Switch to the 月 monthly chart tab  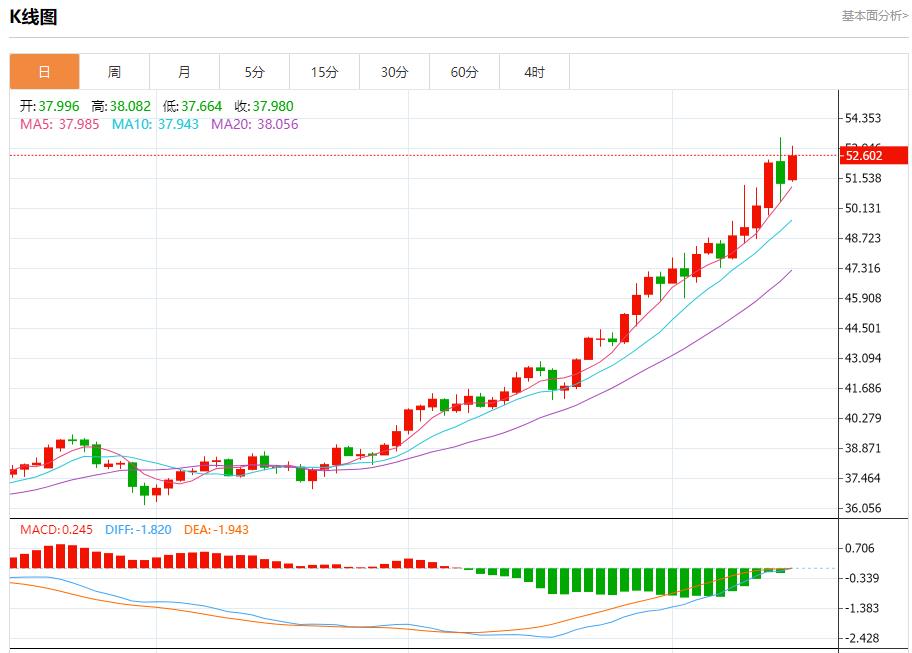click(184, 71)
